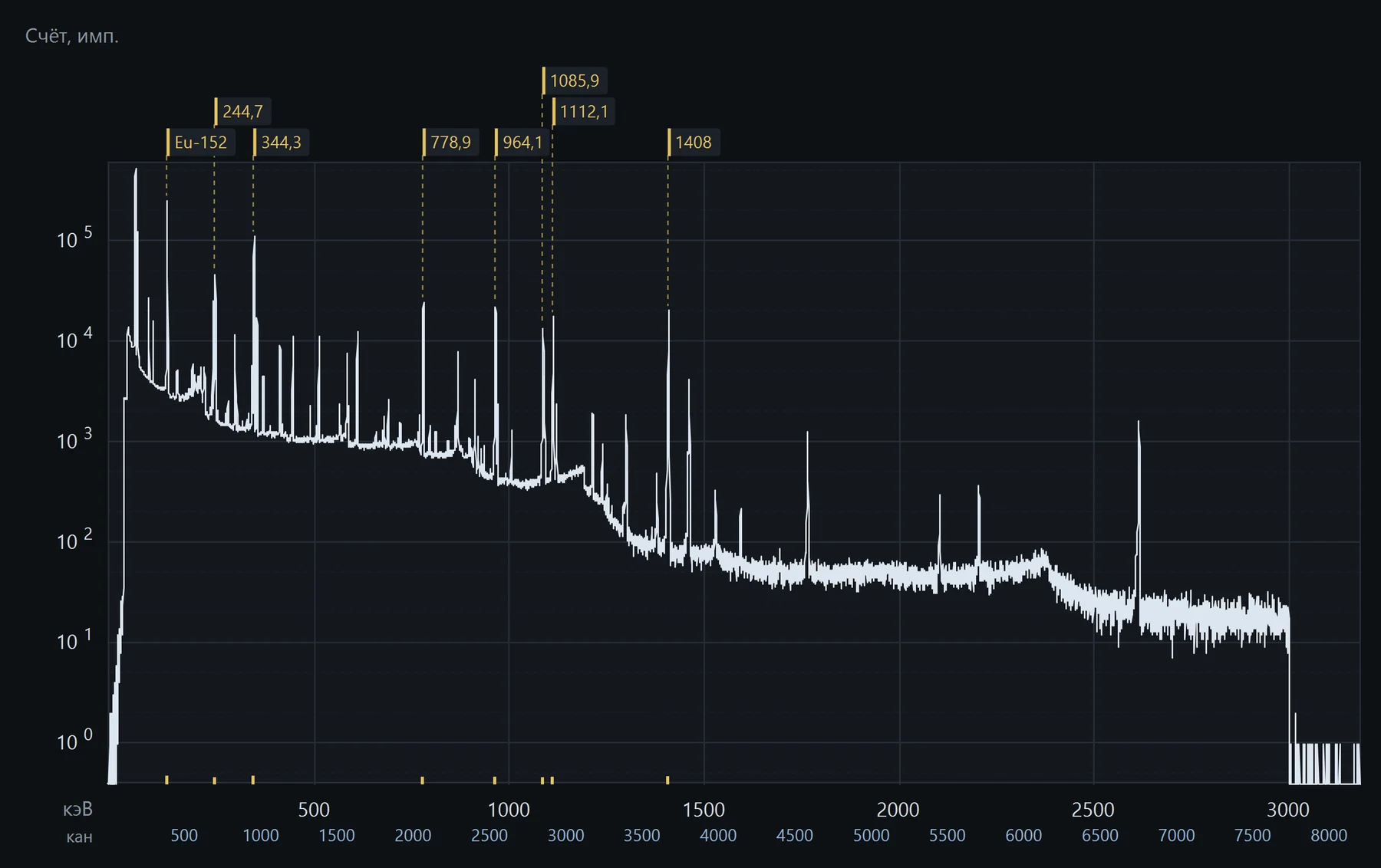Click the Eu-152 peak label

(x=200, y=143)
